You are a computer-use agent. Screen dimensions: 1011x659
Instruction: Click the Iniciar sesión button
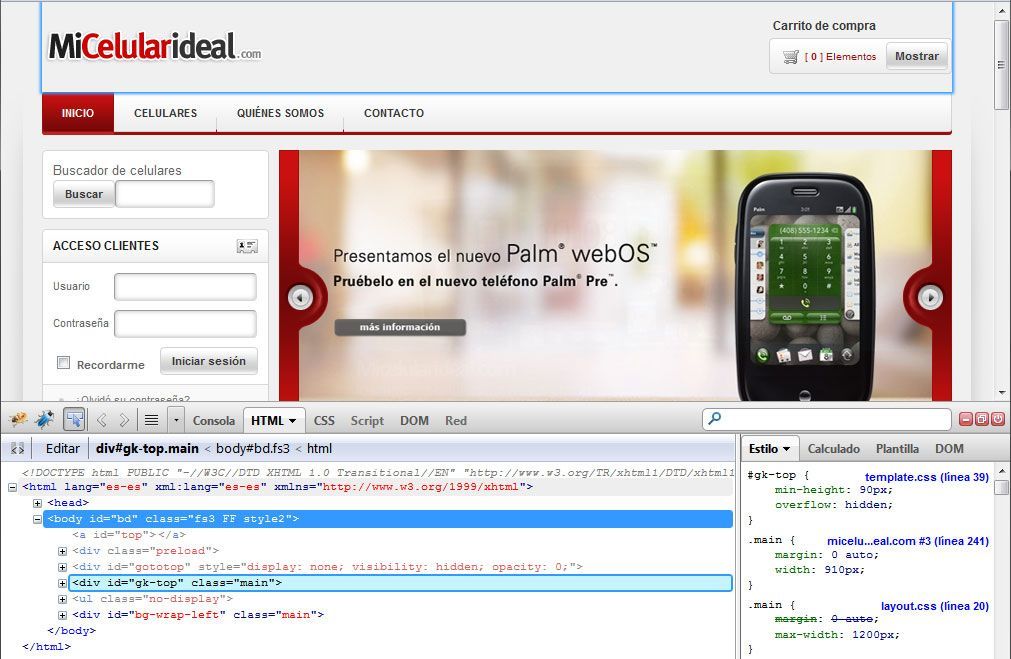(x=209, y=361)
